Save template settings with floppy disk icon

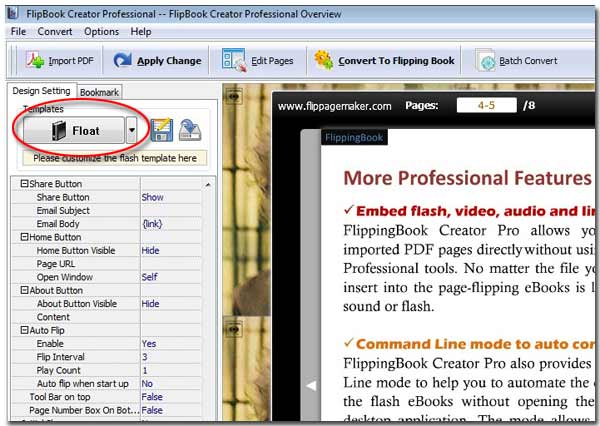161,130
